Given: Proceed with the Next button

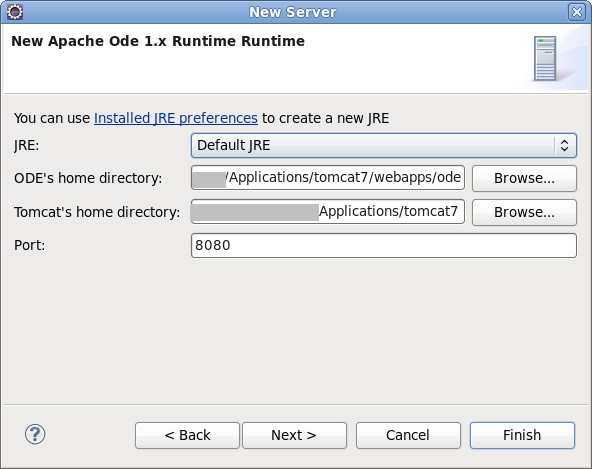Looking at the screenshot, I should (x=294, y=435).
